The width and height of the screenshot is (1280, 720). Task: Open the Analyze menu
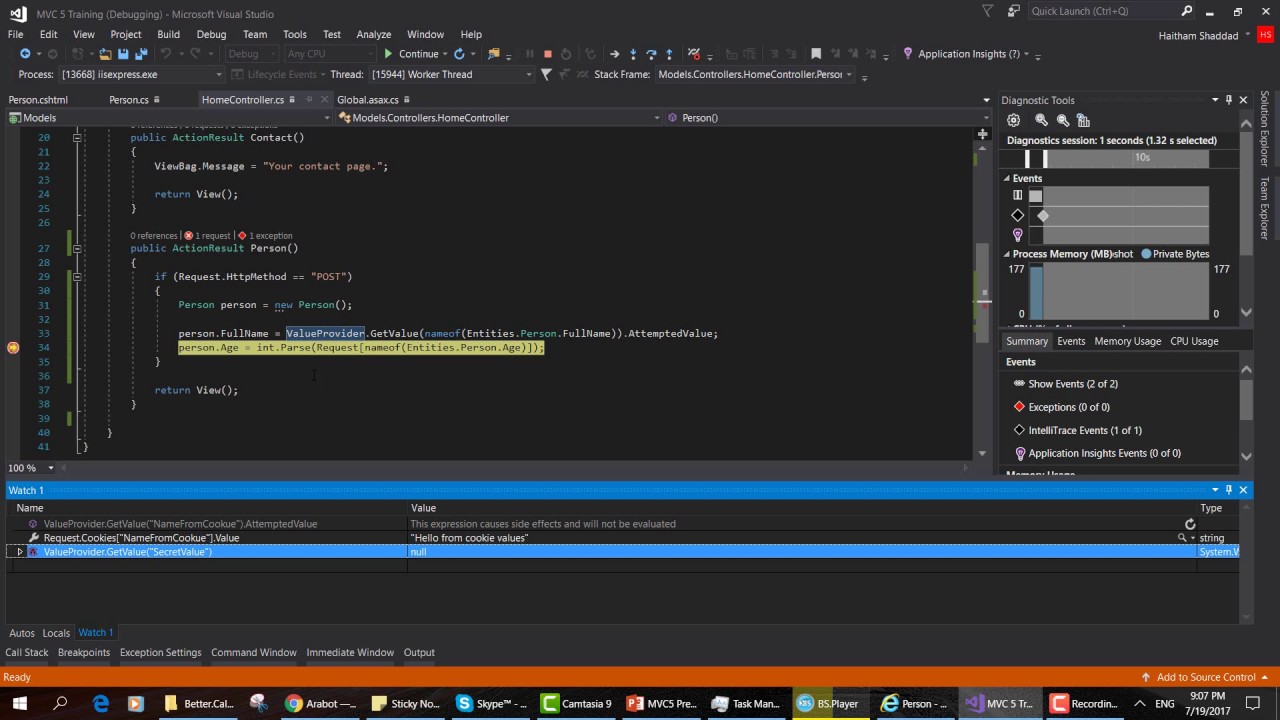(x=374, y=34)
